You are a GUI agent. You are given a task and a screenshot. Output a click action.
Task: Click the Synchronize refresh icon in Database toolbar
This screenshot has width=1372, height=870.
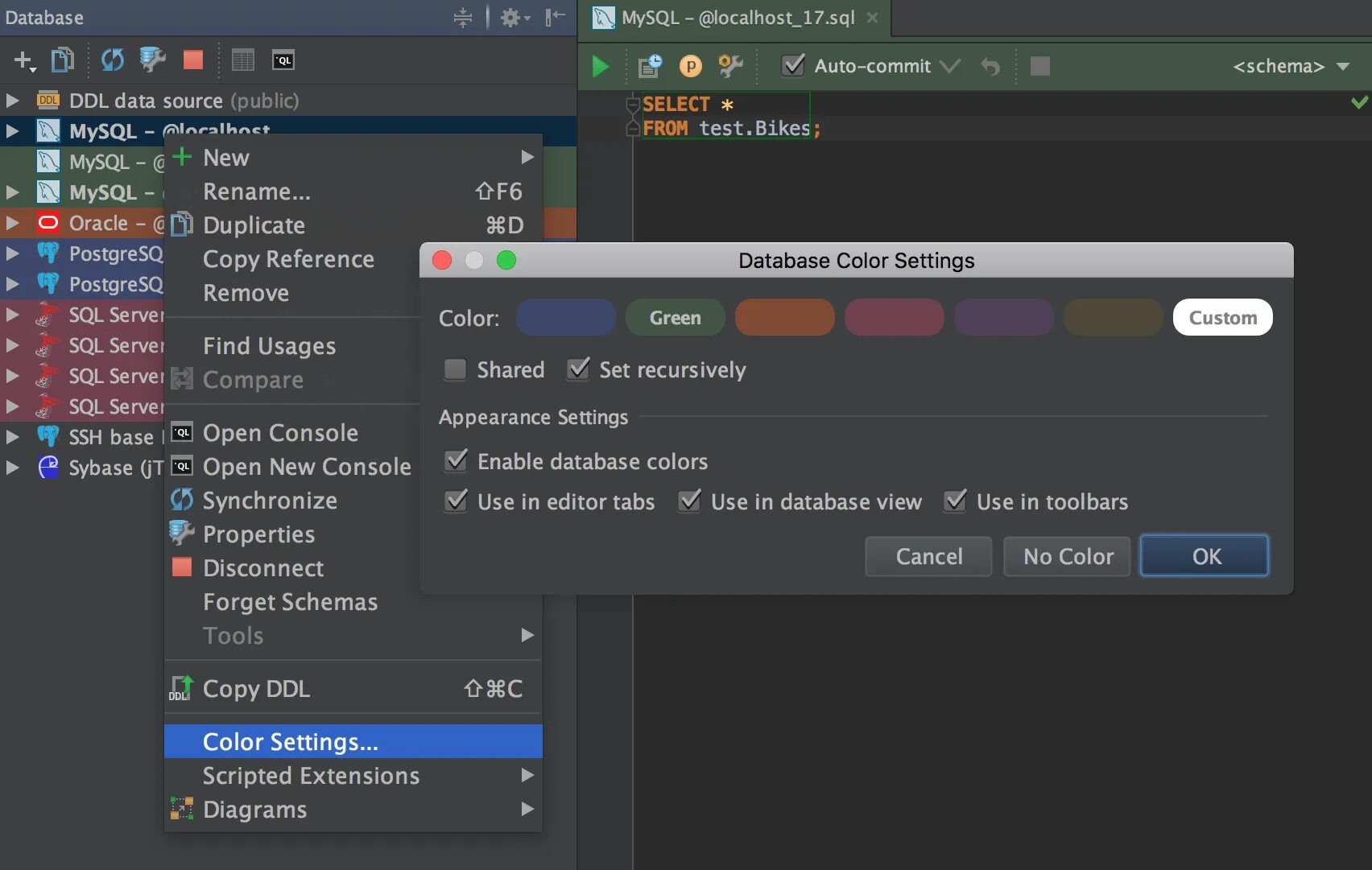pyautogui.click(x=113, y=60)
